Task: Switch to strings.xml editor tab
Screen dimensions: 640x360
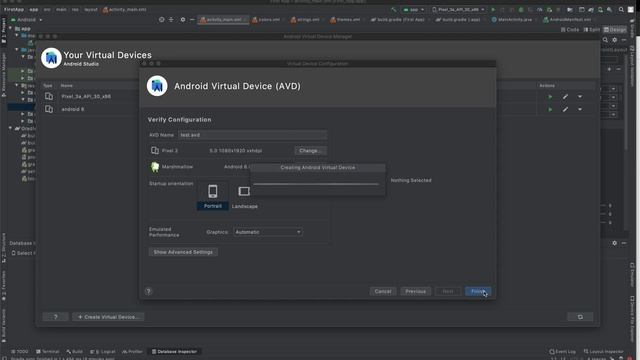Action: 305,20
